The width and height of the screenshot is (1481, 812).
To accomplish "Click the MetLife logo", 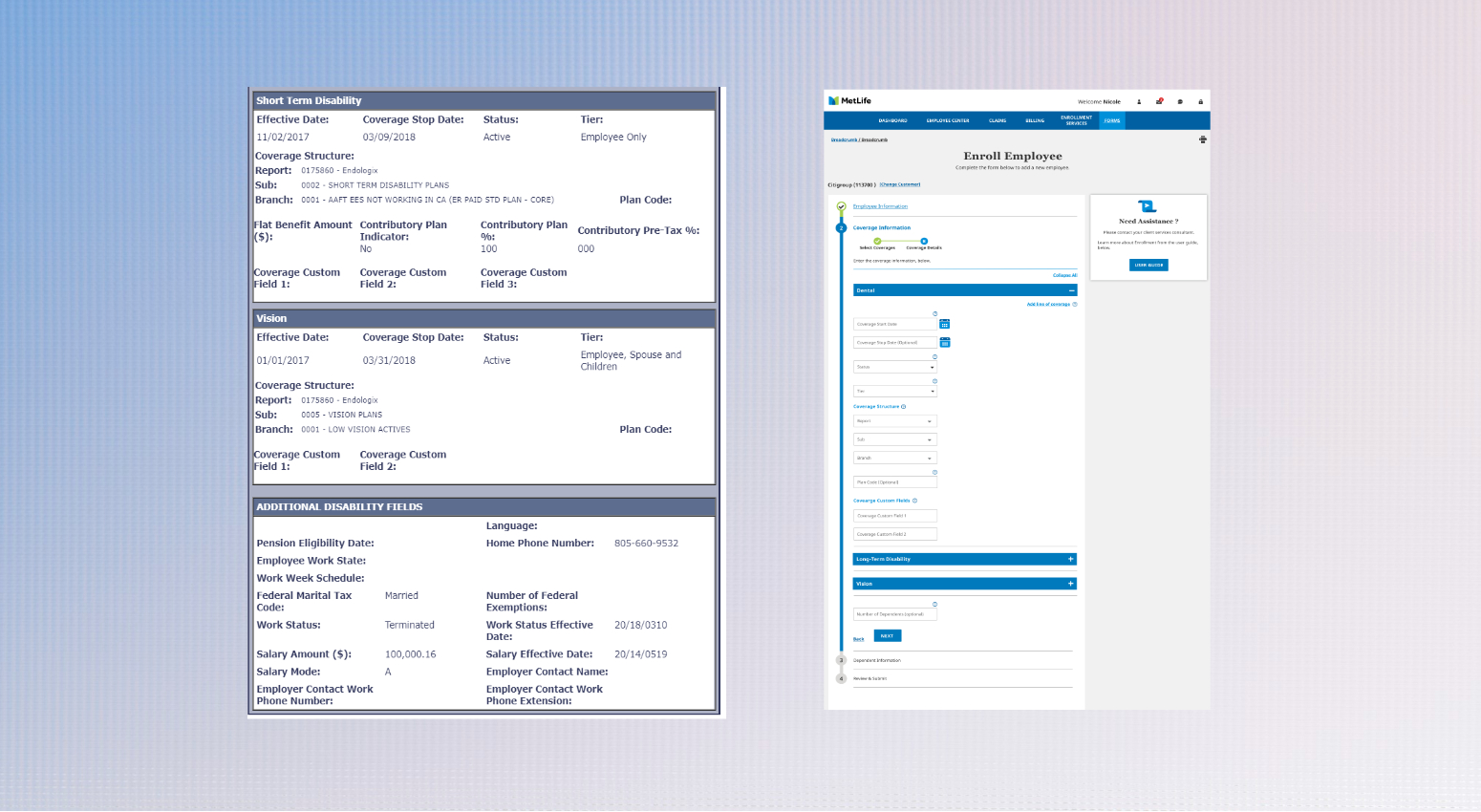I will tap(849, 100).
